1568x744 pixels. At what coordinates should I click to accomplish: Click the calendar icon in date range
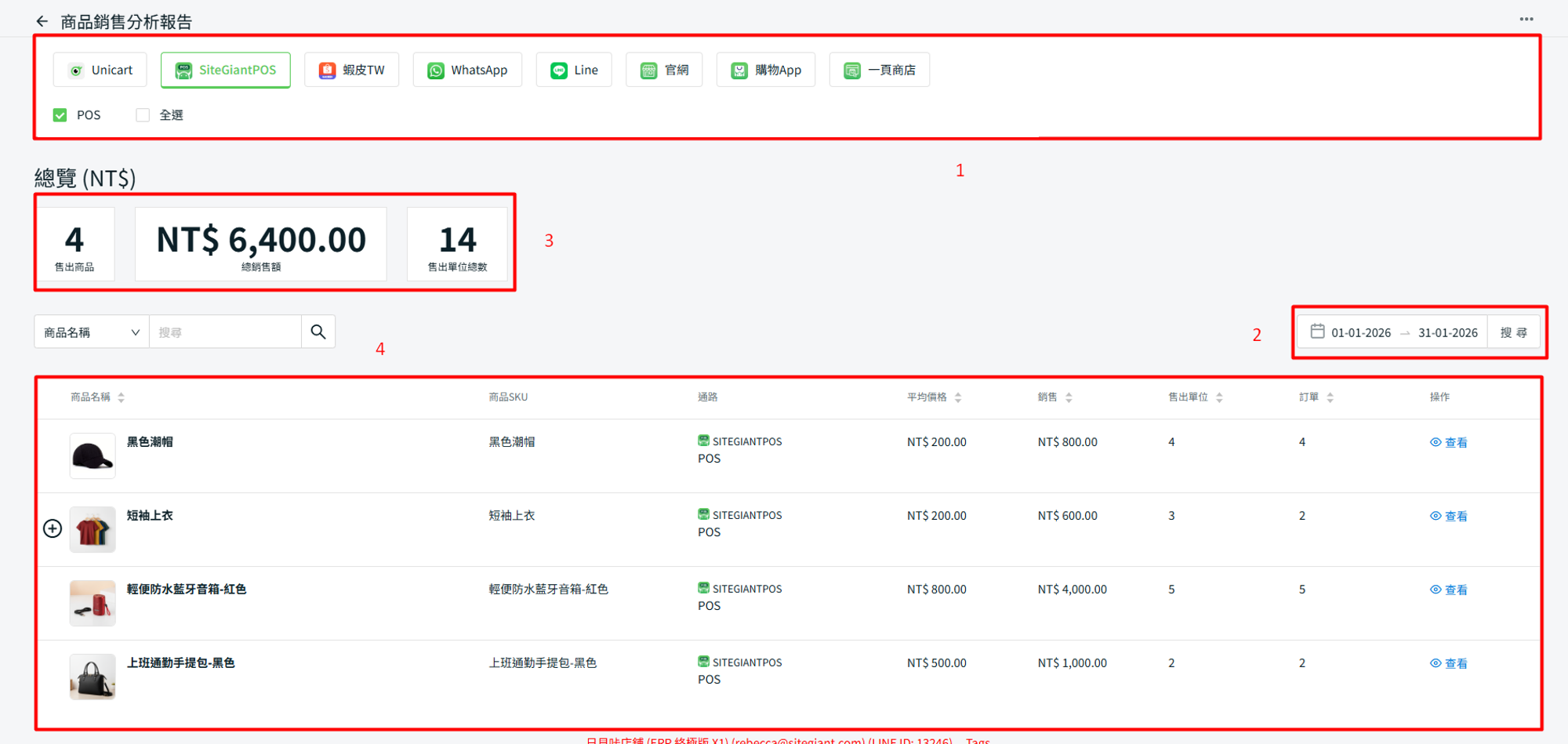click(1317, 332)
